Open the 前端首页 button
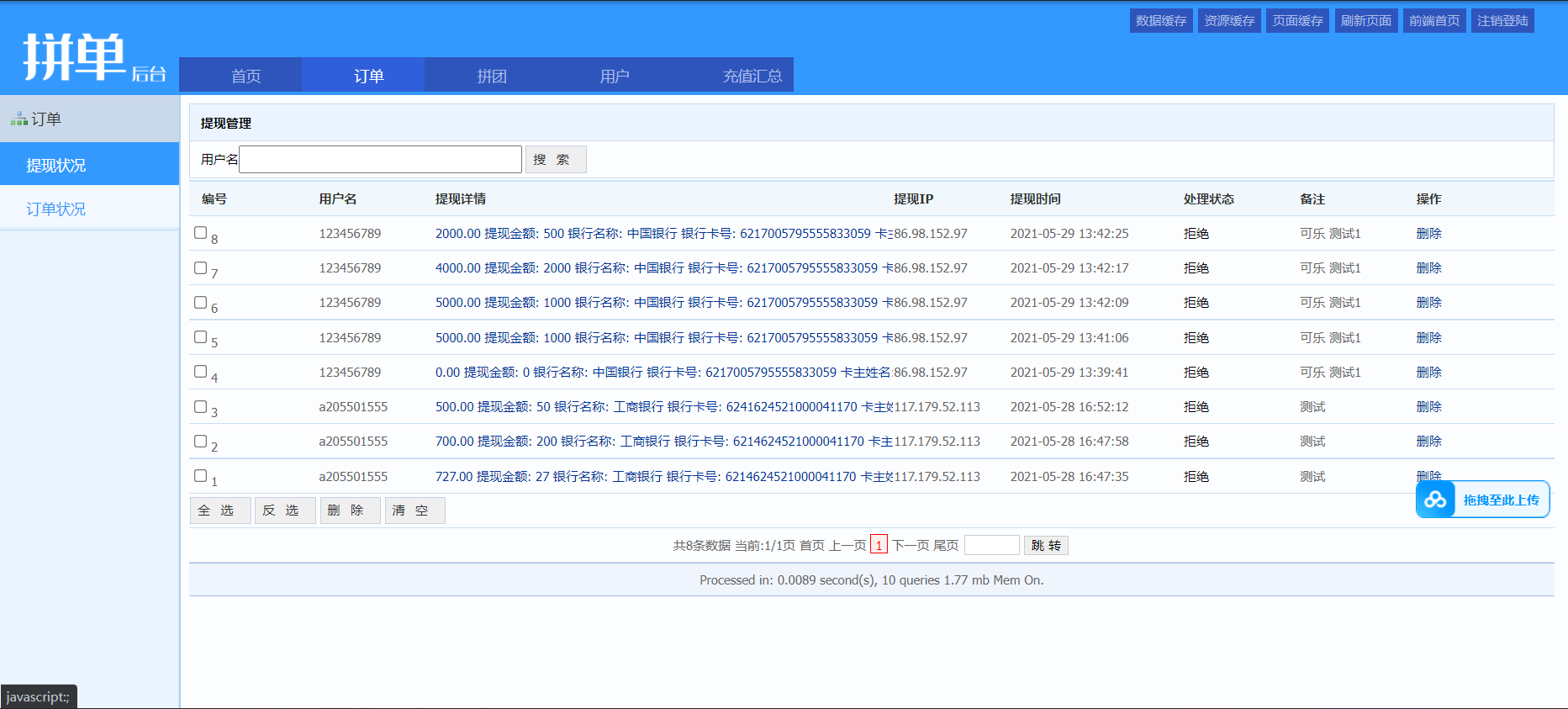This screenshot has width=1568, height=709. coord(1434,20)
